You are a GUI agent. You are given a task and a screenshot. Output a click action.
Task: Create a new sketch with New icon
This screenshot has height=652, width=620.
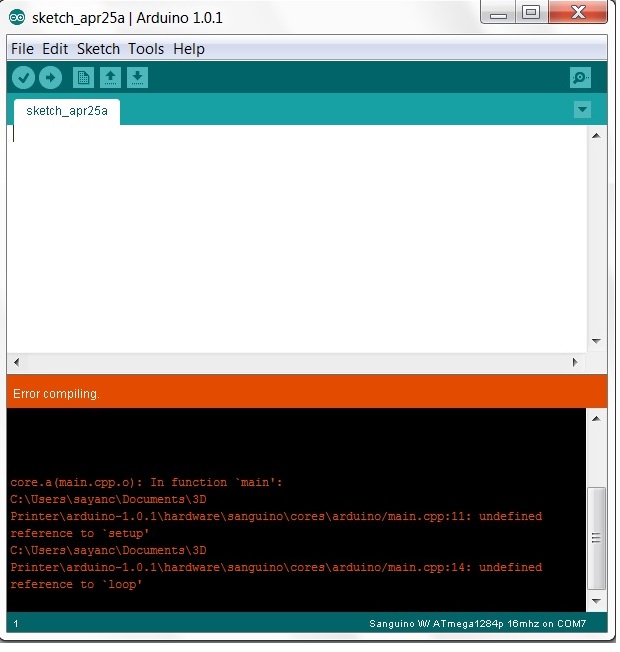coord(84,78)
